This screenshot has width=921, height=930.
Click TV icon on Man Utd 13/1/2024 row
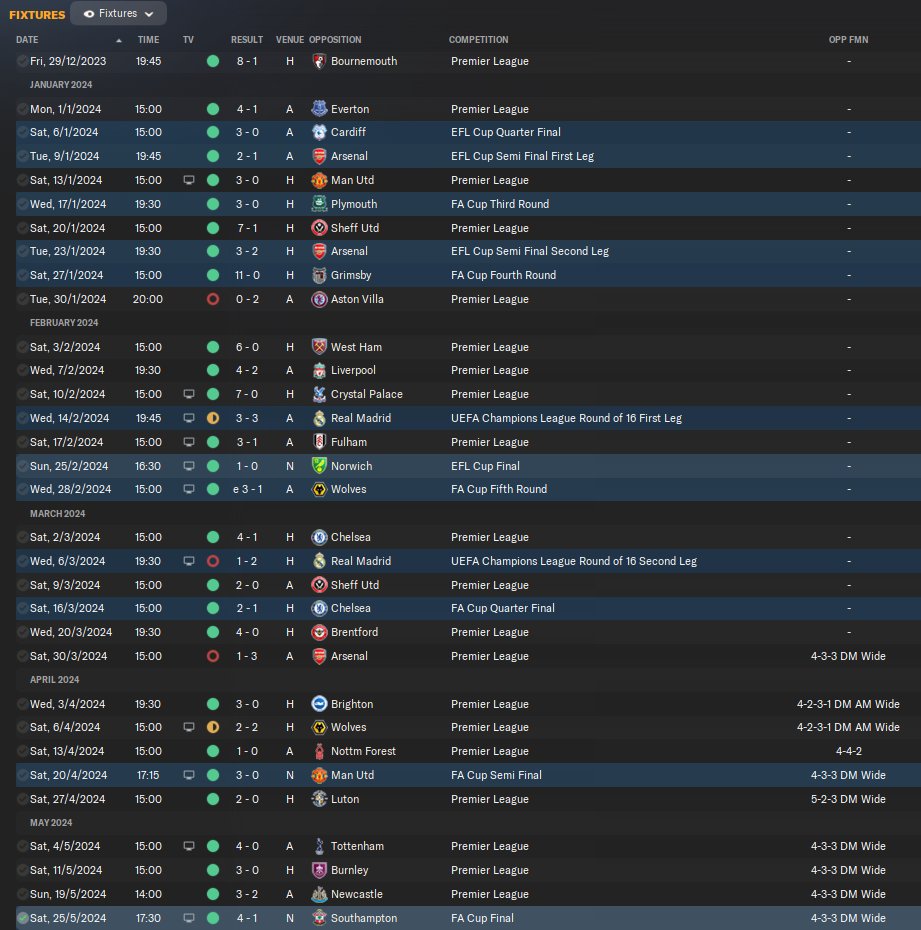click(189, 180)
